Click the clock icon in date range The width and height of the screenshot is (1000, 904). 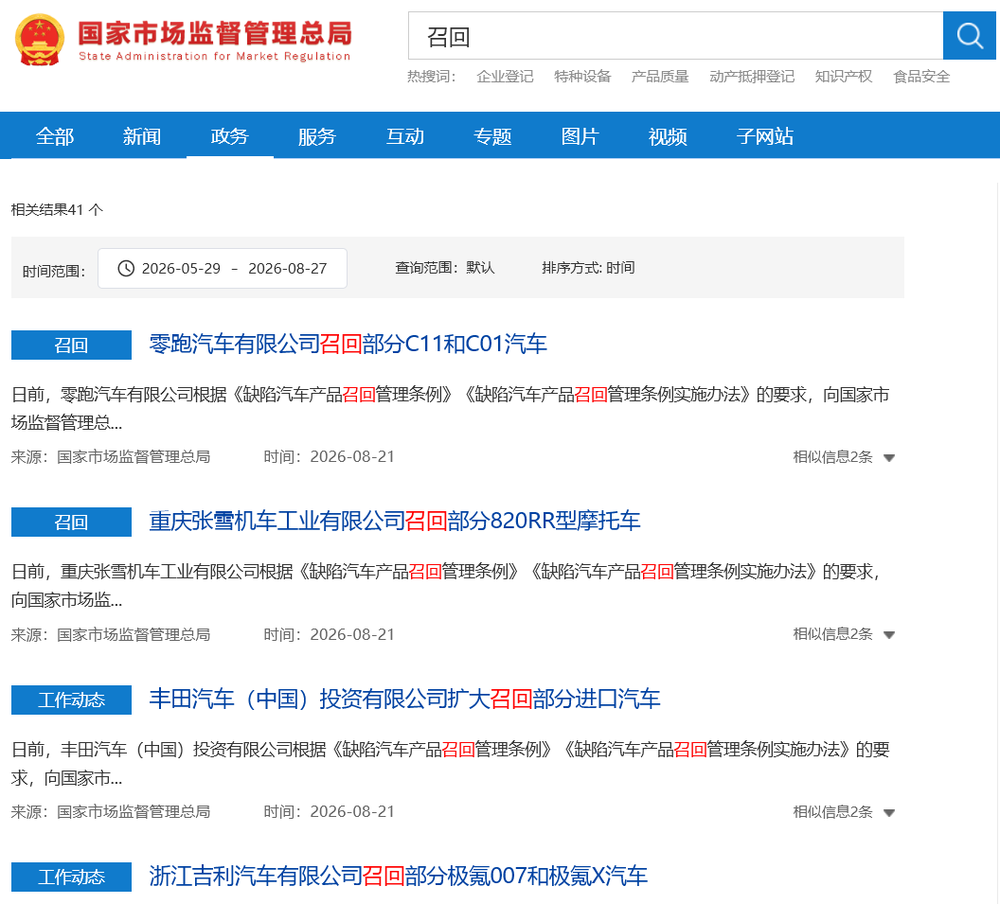(x=126, y=269)
